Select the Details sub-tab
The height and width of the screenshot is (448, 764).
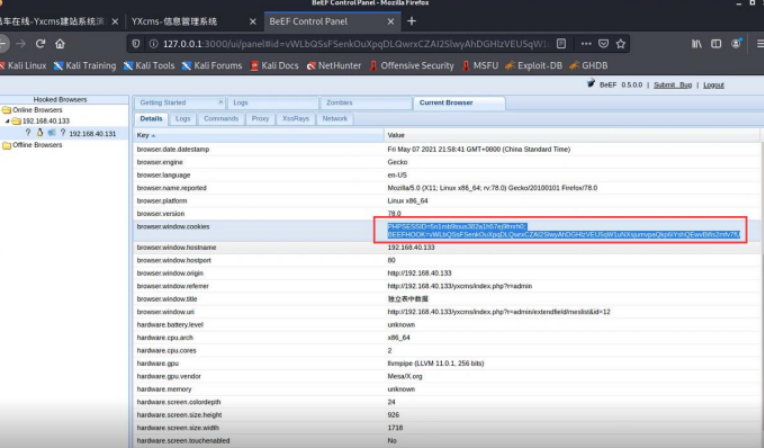[151, 119]
